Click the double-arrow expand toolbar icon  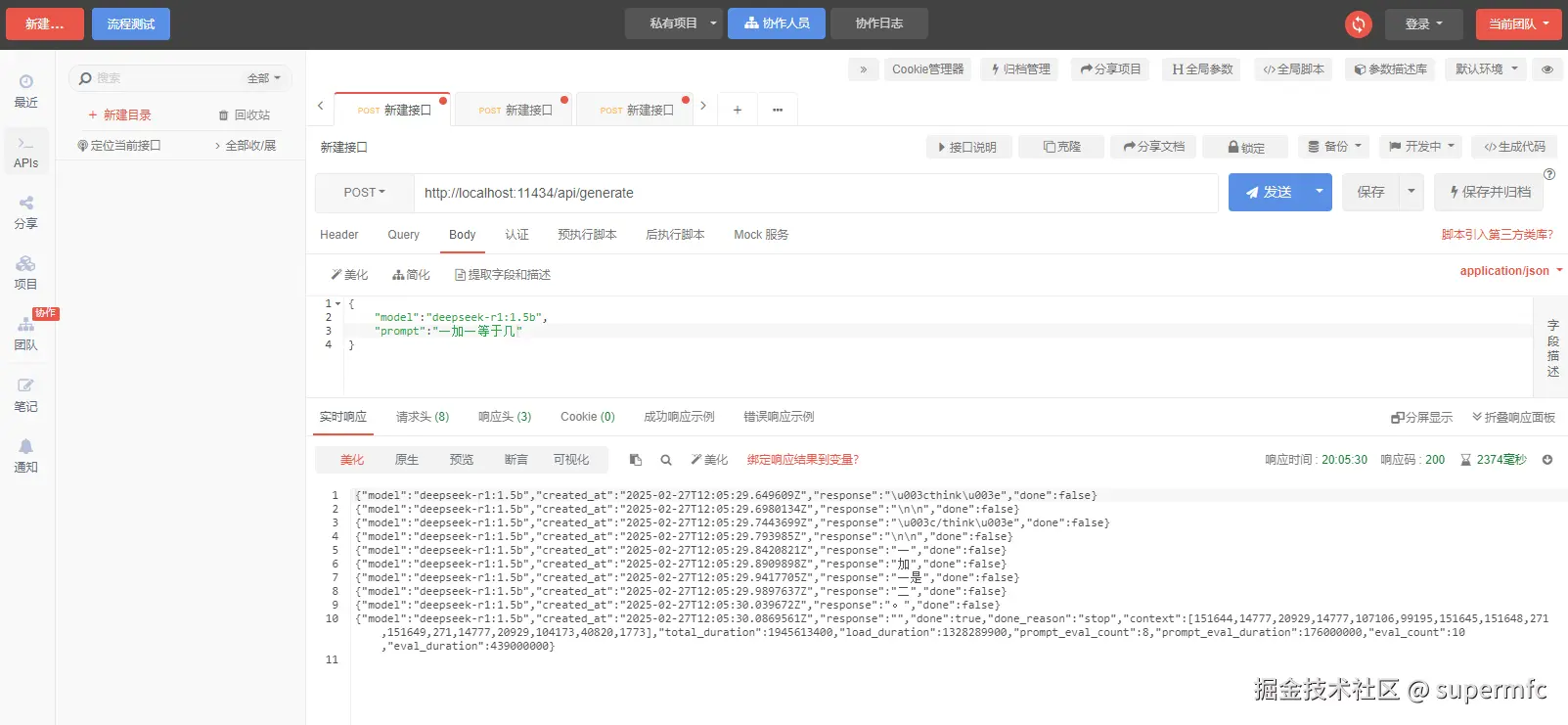click(x=863, y=69)
